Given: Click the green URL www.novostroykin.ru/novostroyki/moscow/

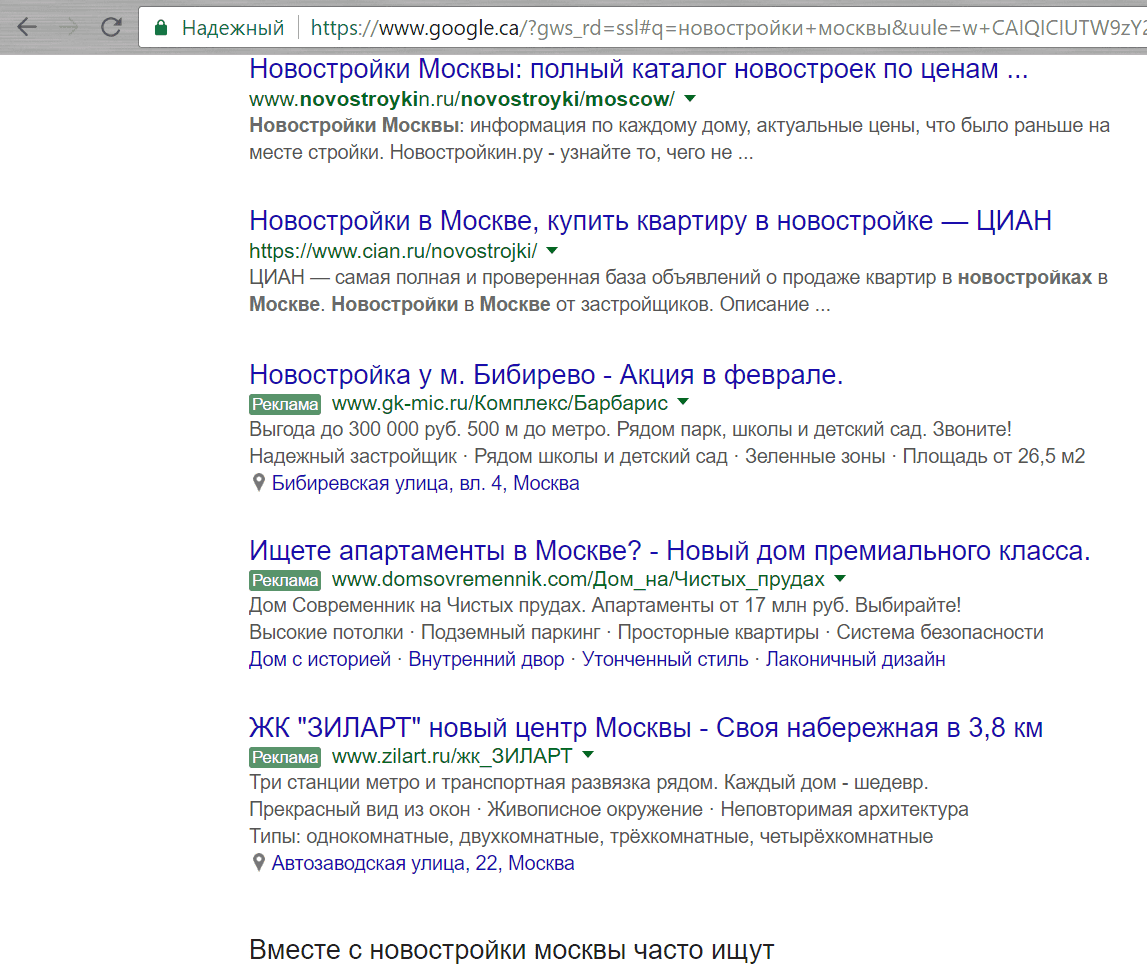Looking at the screenshot, I should pyautogui.click(x=462, y=99).
